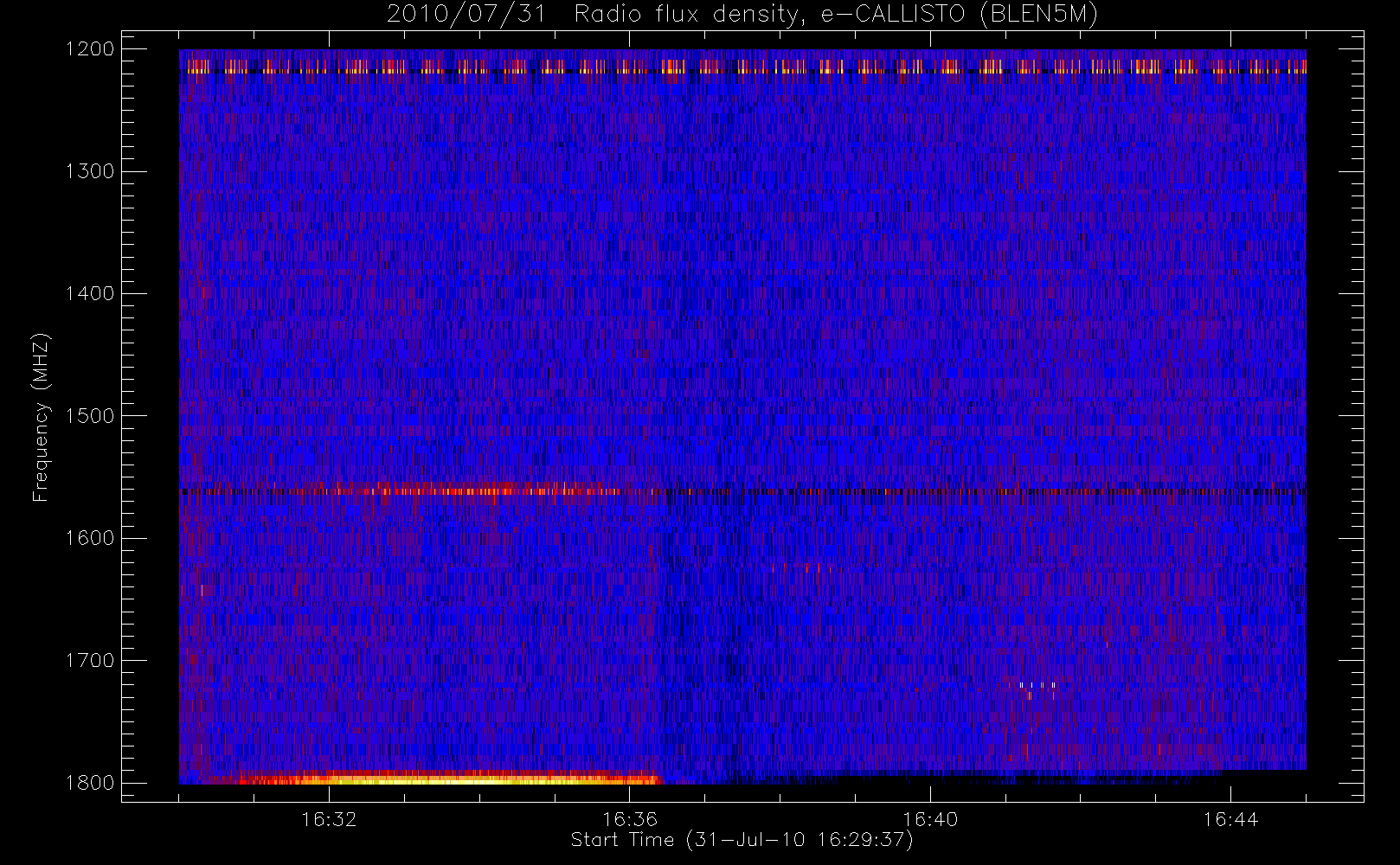
Task: Click the '1500' frequency axis label
Action: tap(90, 416)
